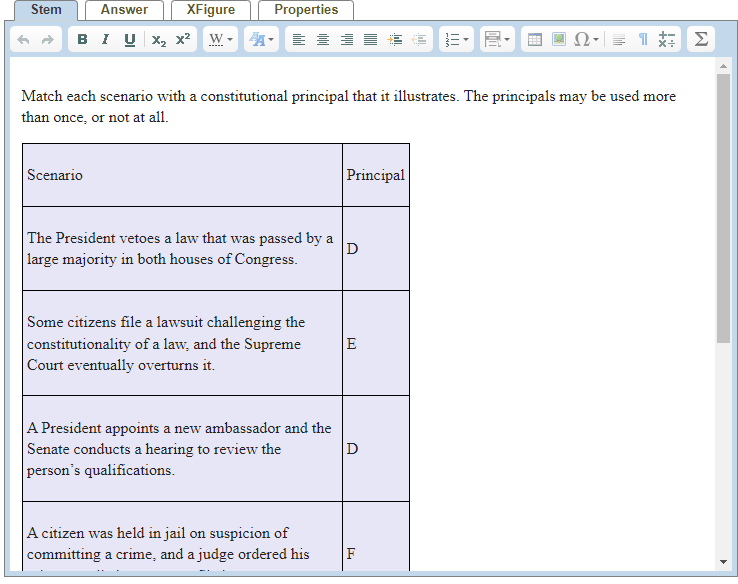Increase paragraph indent
Image resolution: width=738 pixels, height=584 pixels.
tap(395, 39)
